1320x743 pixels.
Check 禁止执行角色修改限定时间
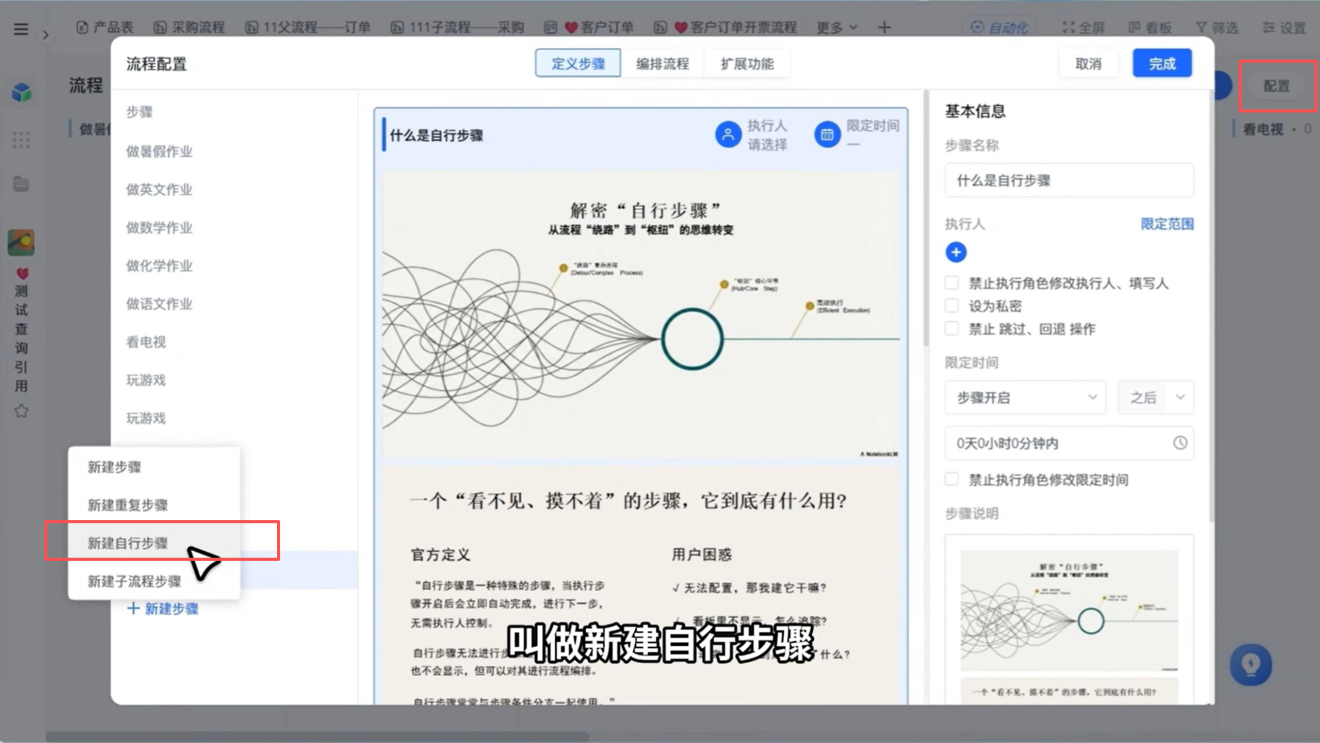(x=952, y=480)
